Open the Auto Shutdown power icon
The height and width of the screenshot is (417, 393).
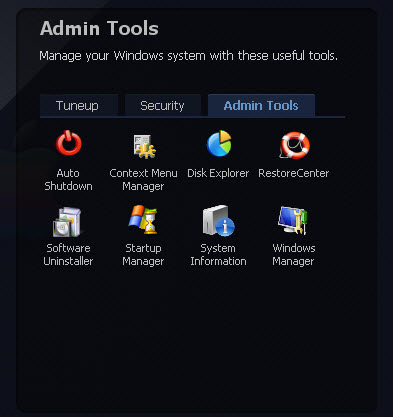click(x=68, y=143)
